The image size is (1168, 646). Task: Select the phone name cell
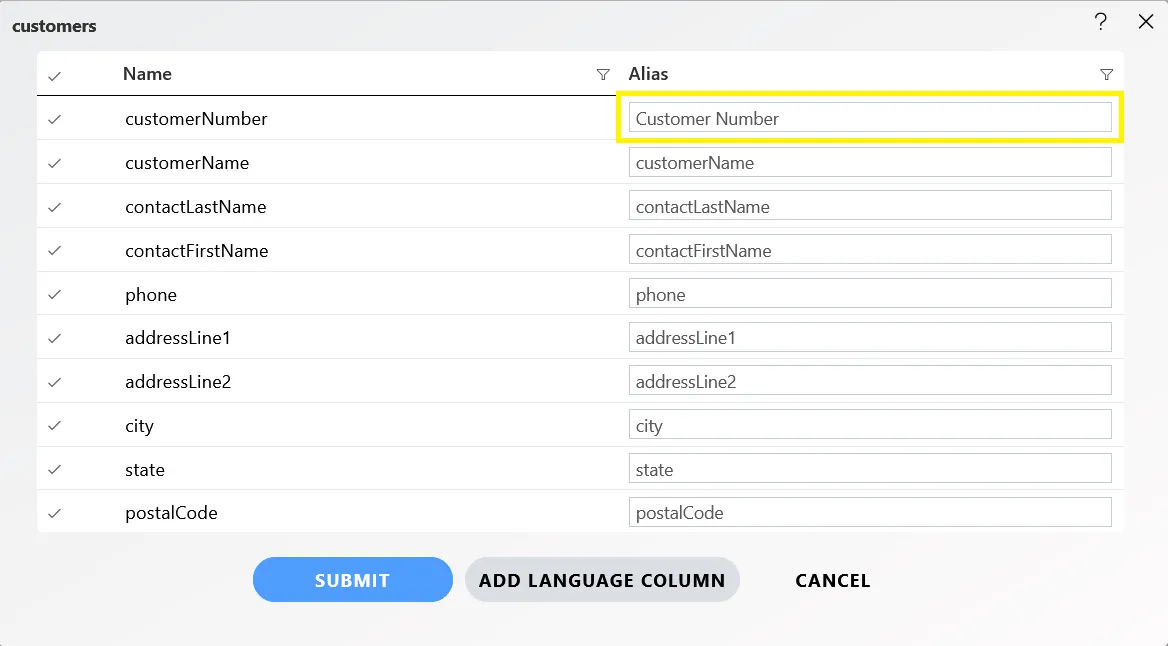click(150, 294)
